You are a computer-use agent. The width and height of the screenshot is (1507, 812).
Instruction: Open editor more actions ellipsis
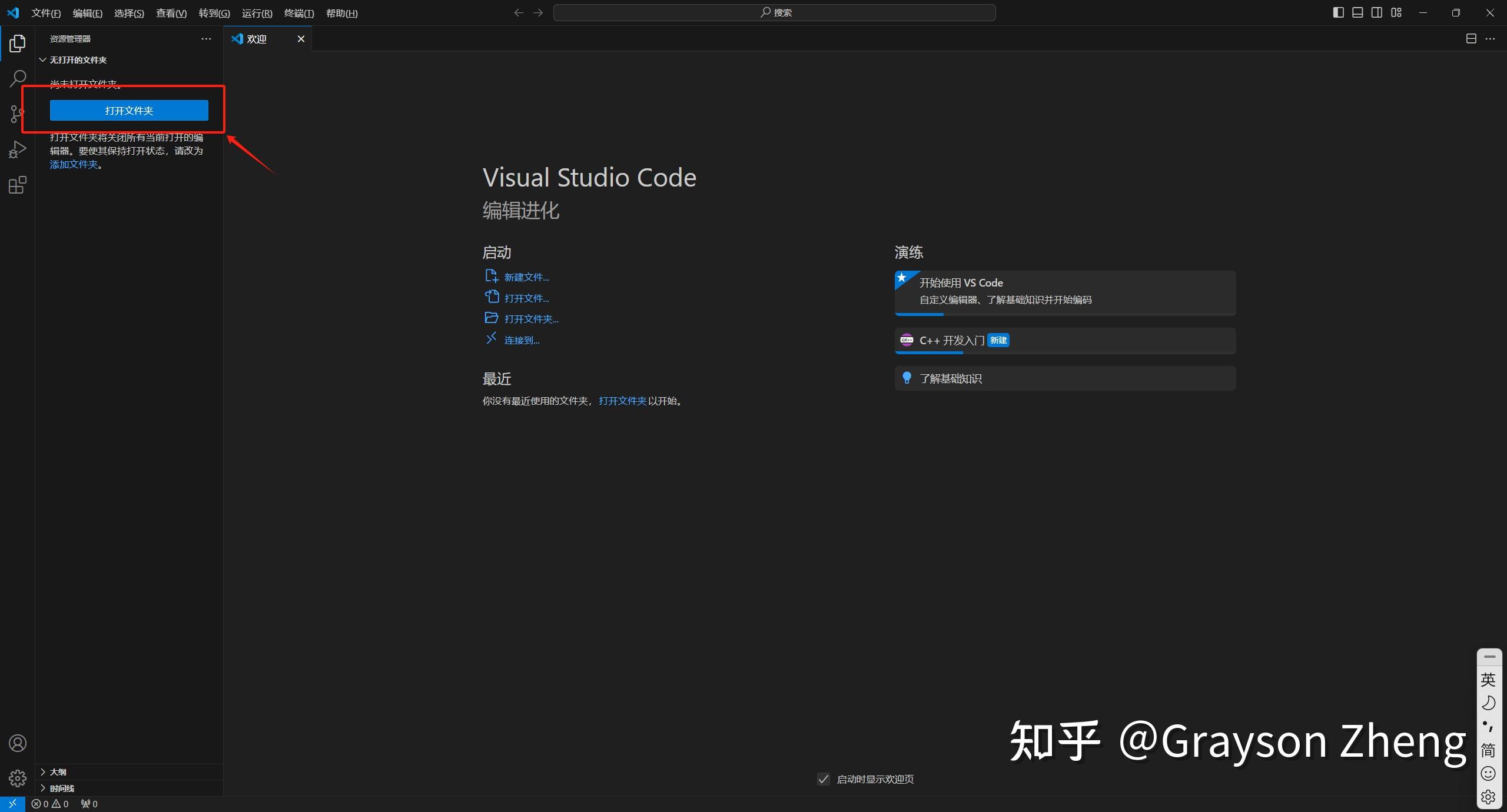pos(1490,39)
